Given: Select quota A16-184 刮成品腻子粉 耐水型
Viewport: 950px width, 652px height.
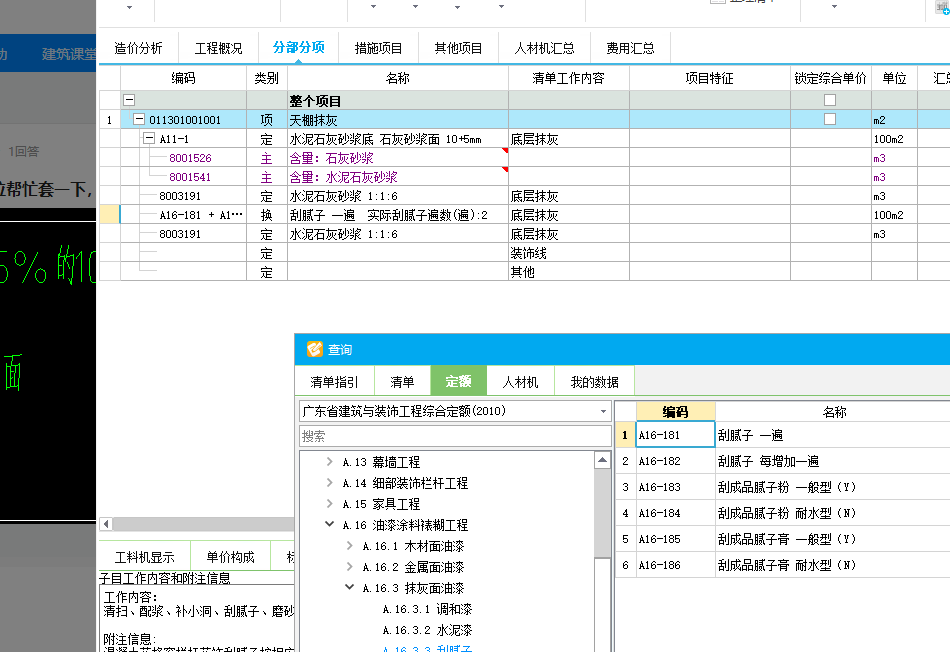Looking at the screenshot, I should (783, 513).
